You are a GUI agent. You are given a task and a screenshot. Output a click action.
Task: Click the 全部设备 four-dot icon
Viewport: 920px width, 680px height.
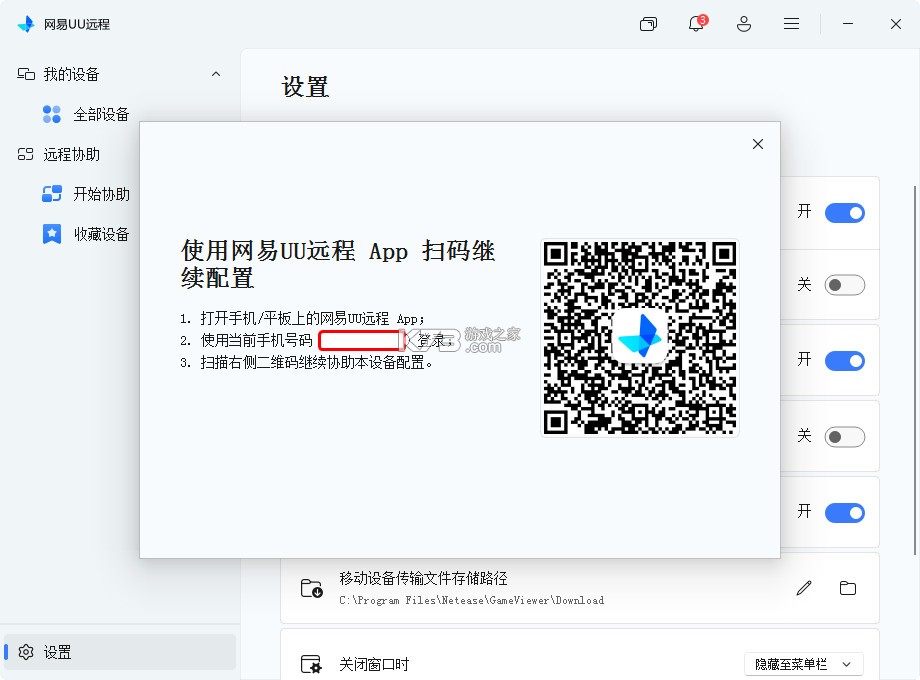pyautogui.click(x=52, y=114)
